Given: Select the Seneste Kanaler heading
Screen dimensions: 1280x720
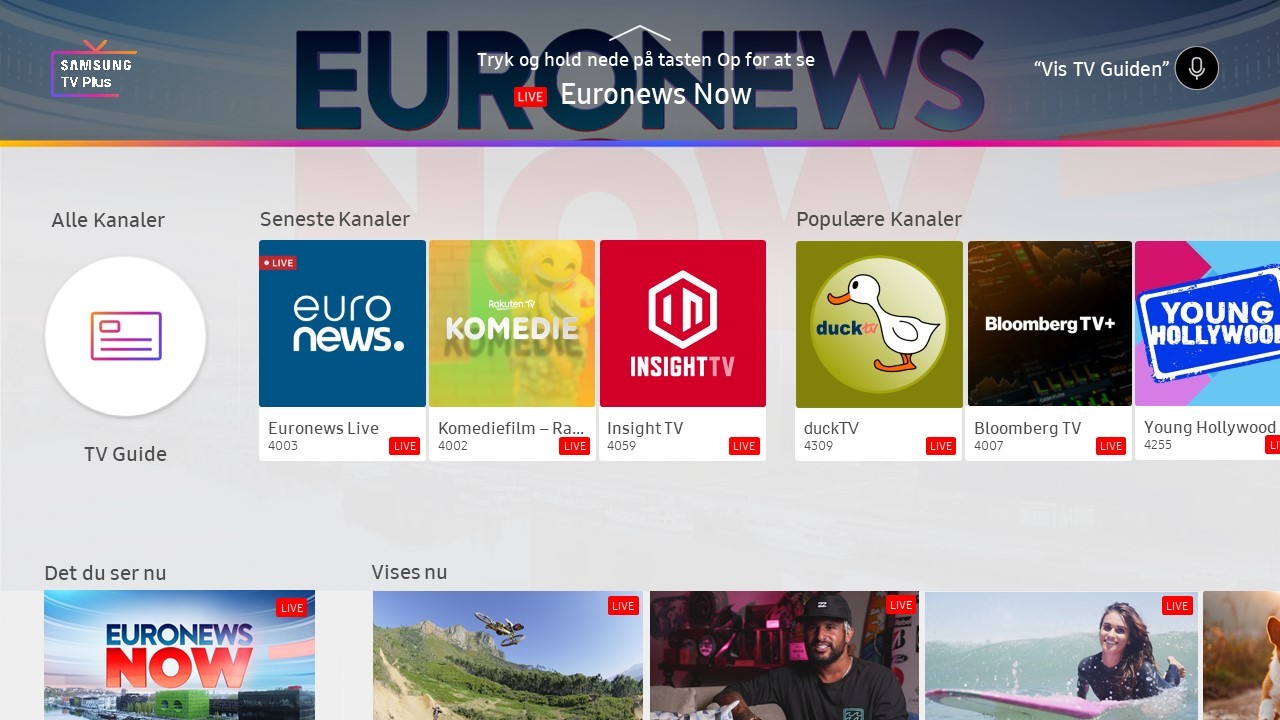Looking at the screenshot, I should tap(335, 218).
